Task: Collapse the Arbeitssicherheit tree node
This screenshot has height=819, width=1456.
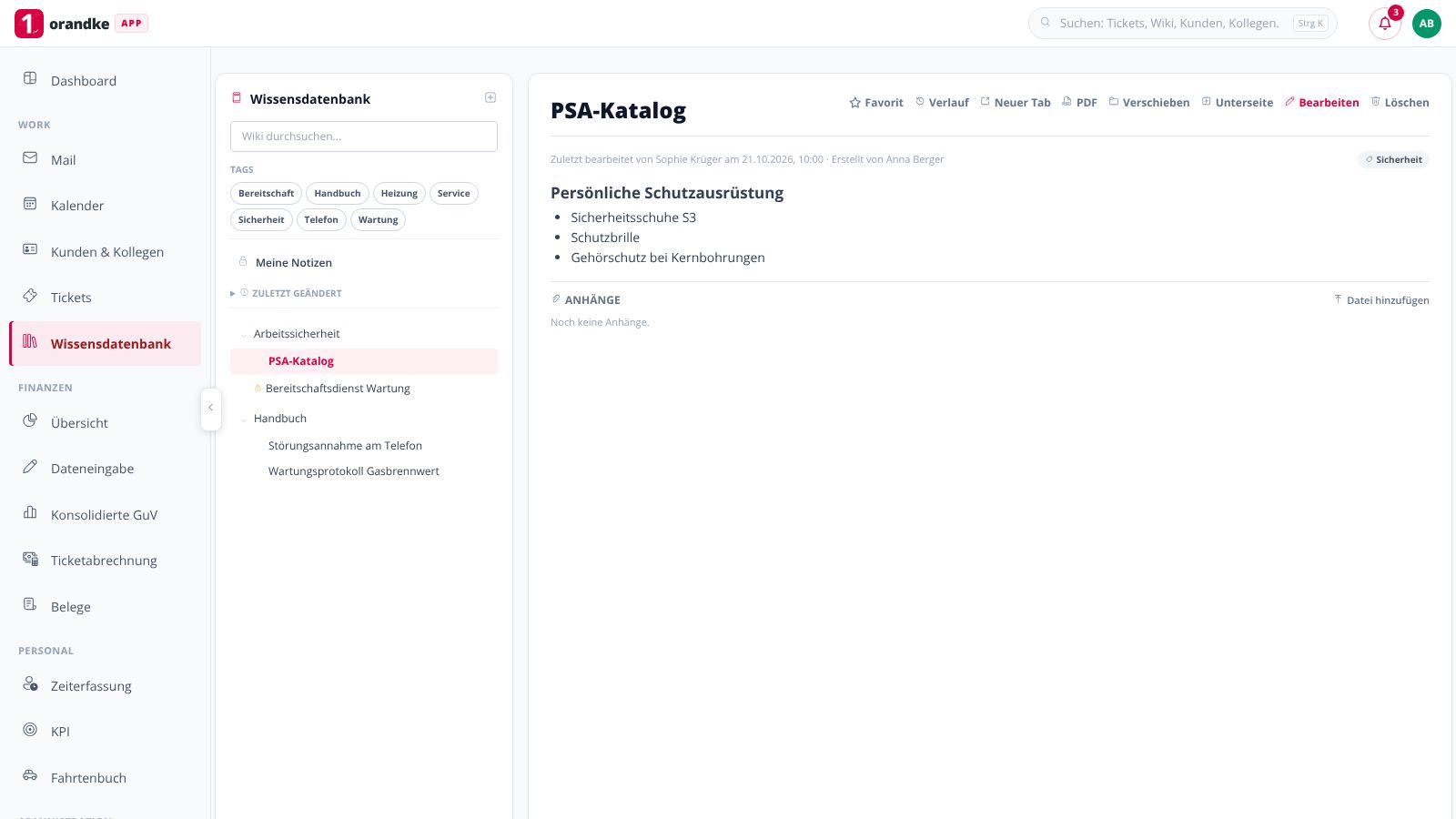Action: pos(244,335)
